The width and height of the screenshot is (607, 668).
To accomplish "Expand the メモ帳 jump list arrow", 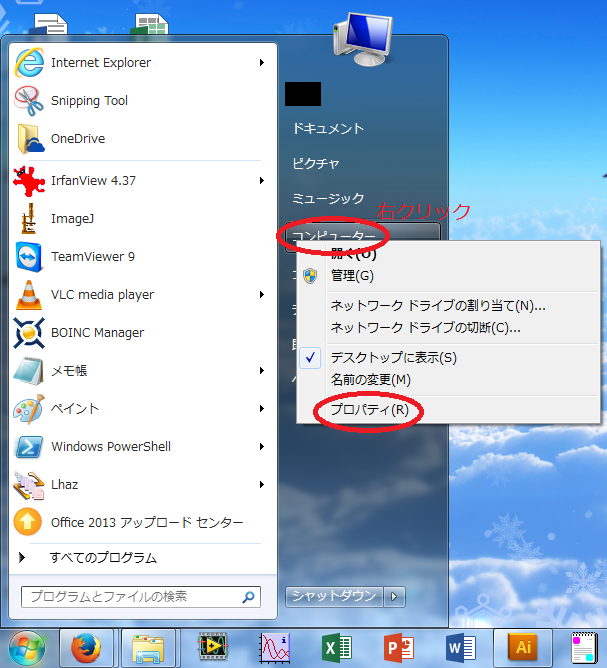I will (x=262, y=371).
